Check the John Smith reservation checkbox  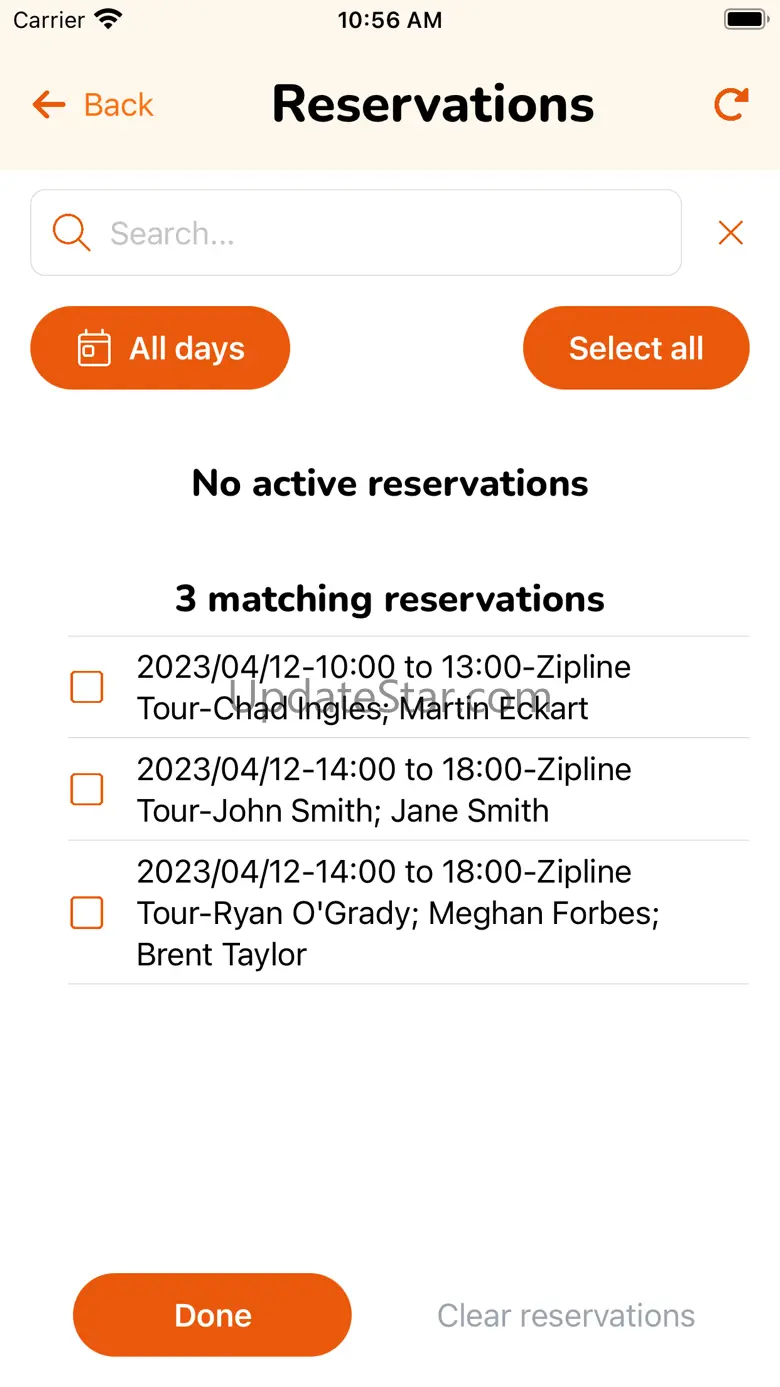pyautogui.click(x=87, y=789)
